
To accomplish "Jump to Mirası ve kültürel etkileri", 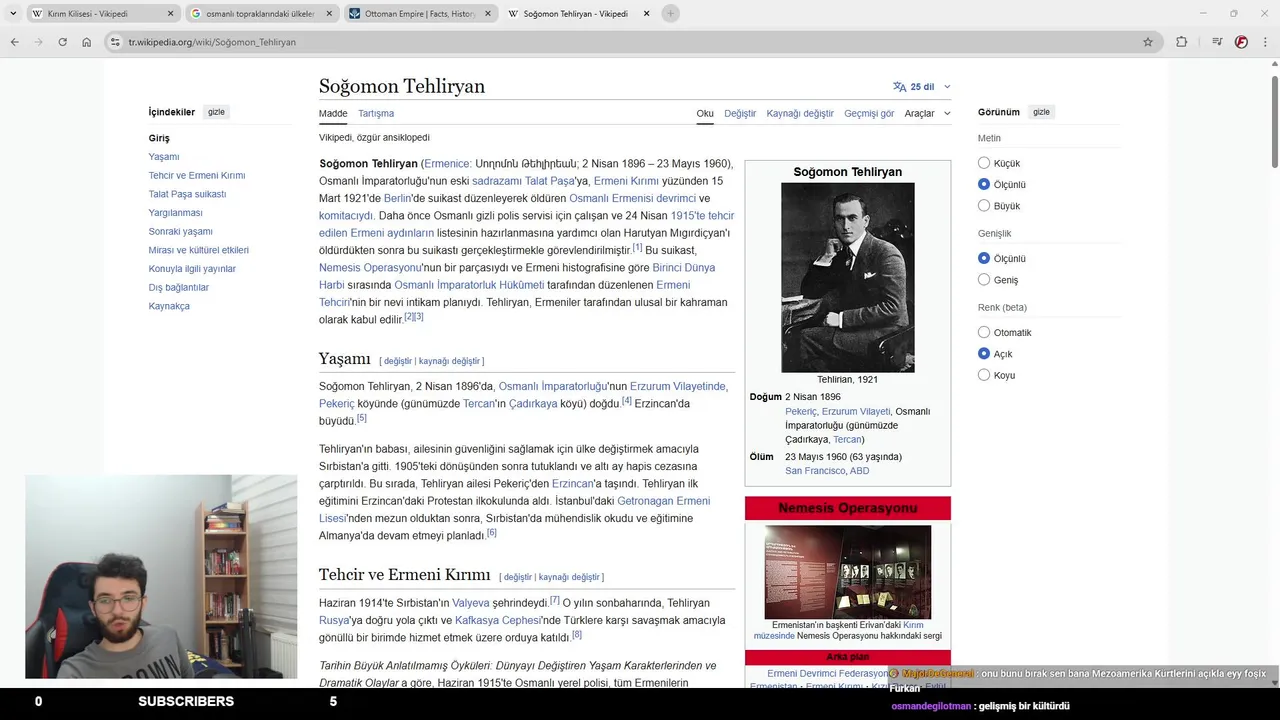I will [x=198, y=250].
